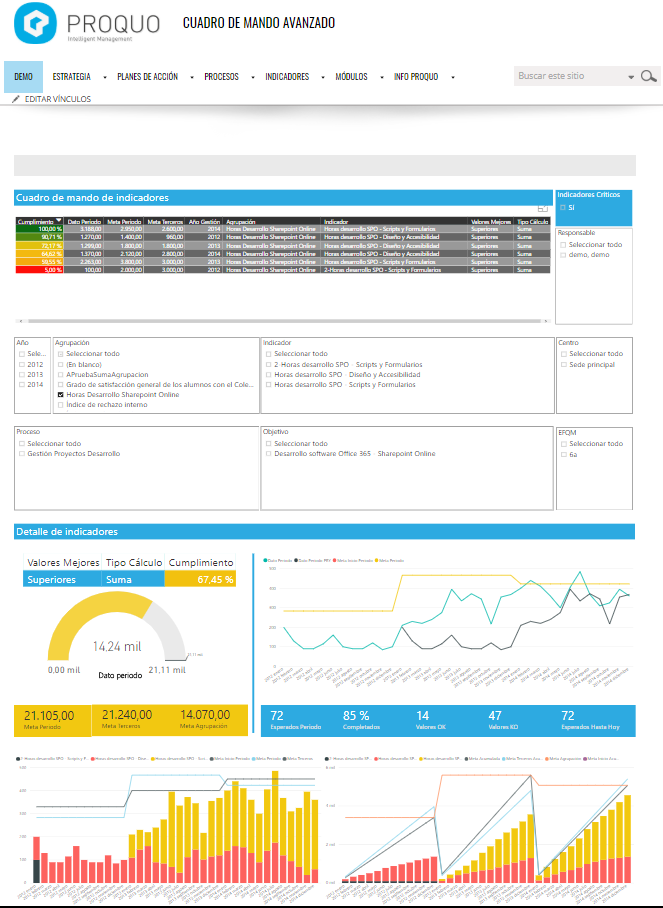Expand the Planes de Acción menu arrow

click(x=192, y=77)
